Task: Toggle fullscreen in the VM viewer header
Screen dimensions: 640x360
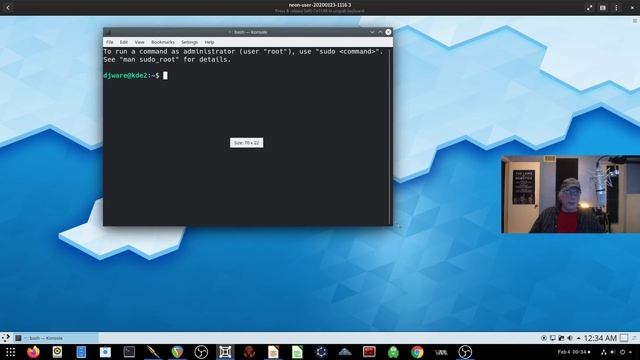Action: [x=589, y=8]
